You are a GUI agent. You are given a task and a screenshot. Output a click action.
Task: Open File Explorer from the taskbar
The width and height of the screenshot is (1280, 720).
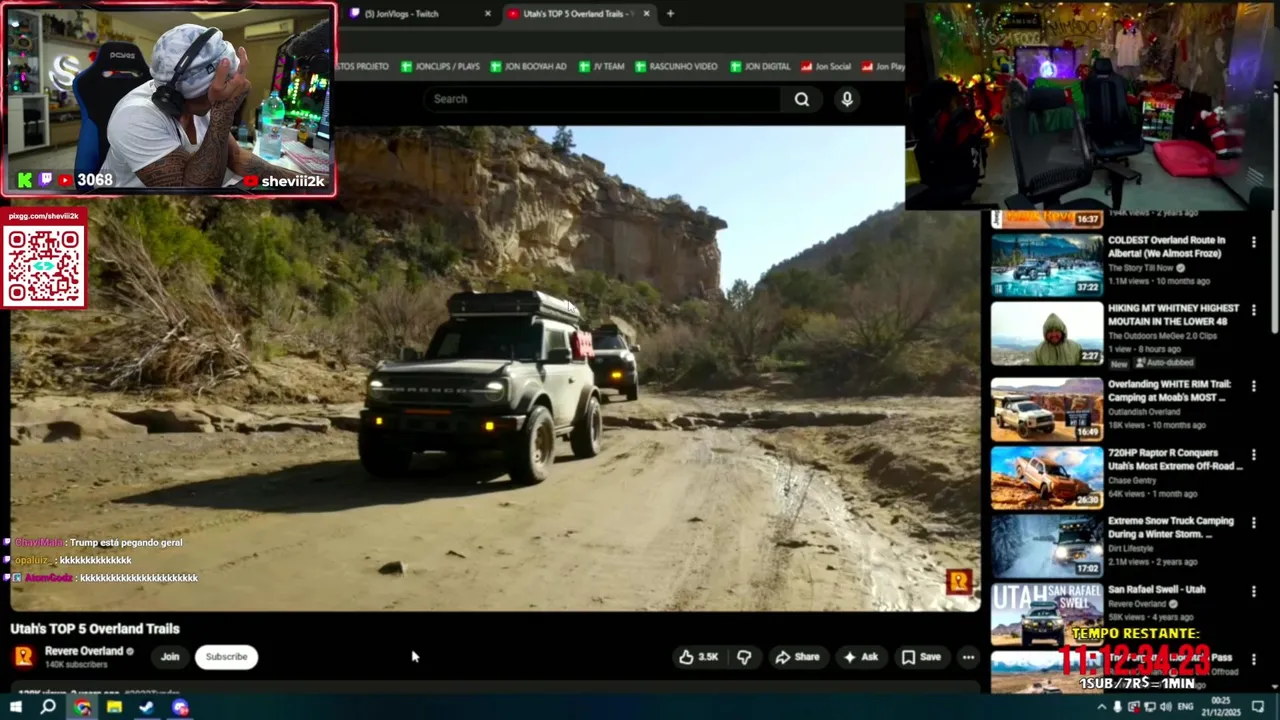(x=114, y=707)
